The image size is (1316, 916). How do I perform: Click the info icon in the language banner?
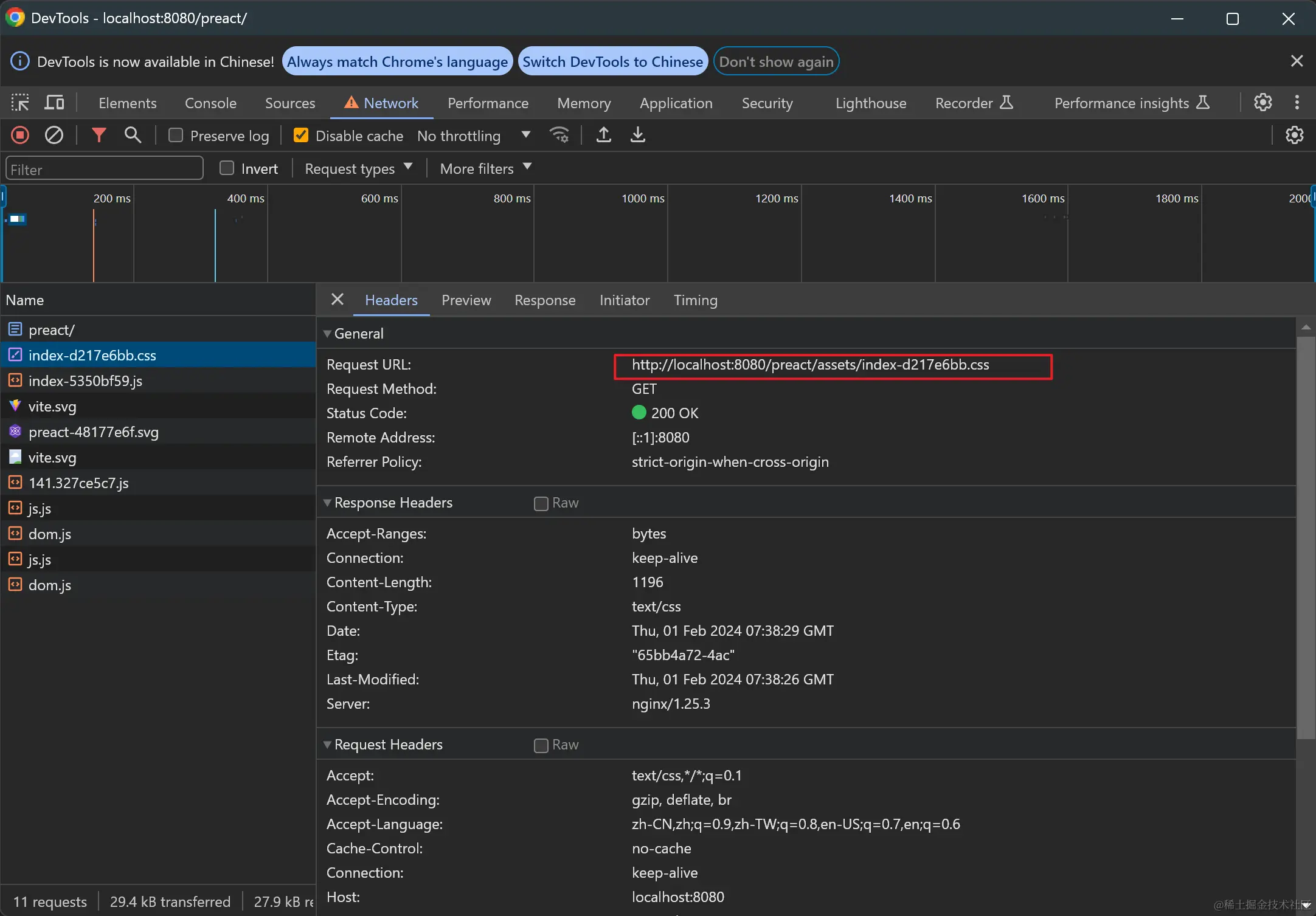(x=20, y=61)
